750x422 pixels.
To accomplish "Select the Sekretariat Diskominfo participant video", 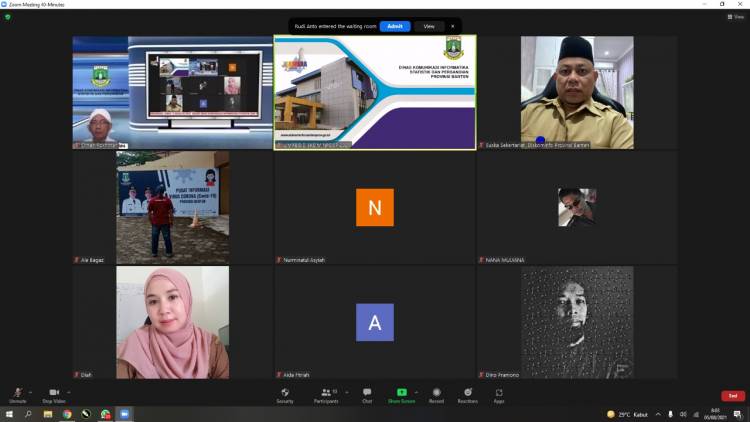I will point(577,92).
